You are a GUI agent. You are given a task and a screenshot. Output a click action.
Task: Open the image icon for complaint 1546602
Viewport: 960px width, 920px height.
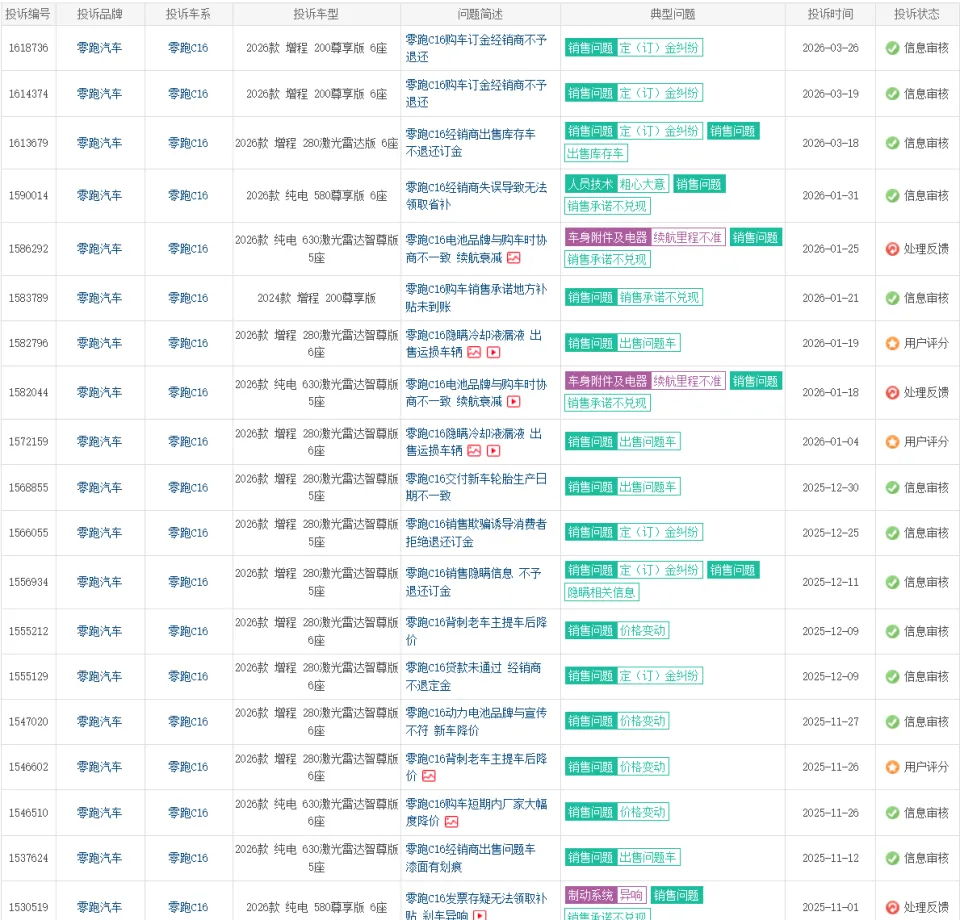tap(429, 776)
